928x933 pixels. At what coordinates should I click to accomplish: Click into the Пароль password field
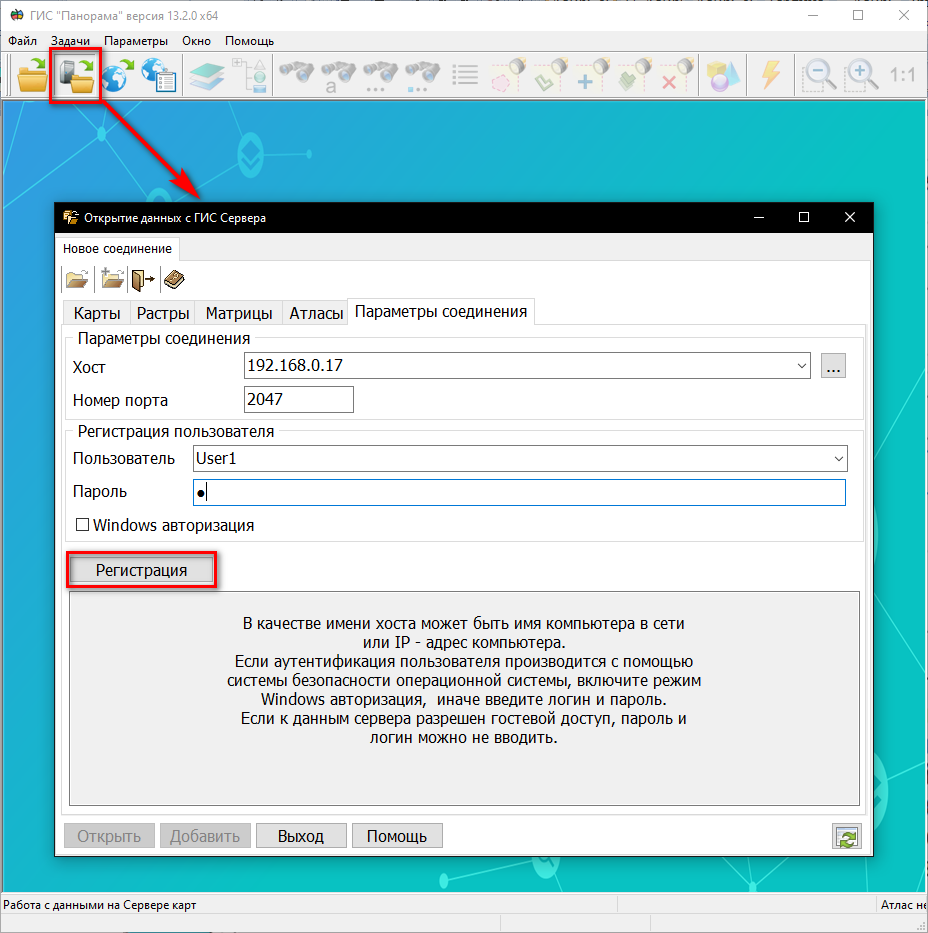coord(520,492)
